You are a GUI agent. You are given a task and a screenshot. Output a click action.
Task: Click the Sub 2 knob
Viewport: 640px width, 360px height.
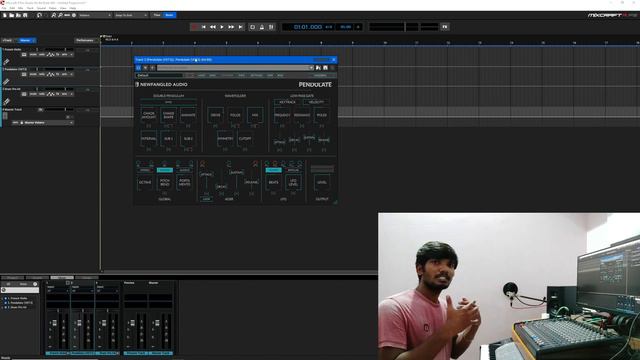[188, 139]
